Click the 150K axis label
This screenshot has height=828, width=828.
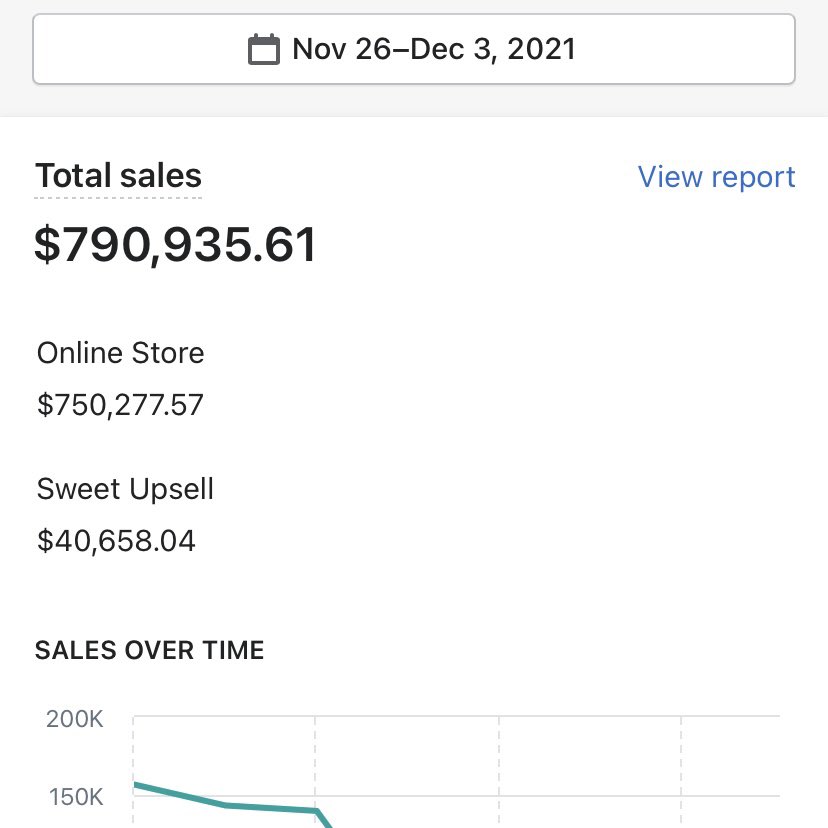tap(75, 797)
